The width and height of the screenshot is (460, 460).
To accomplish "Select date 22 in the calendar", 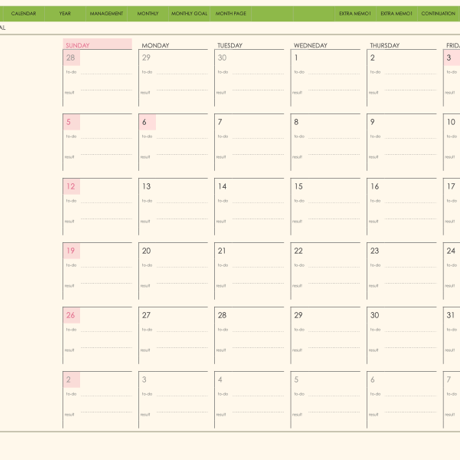I will 298,251.
